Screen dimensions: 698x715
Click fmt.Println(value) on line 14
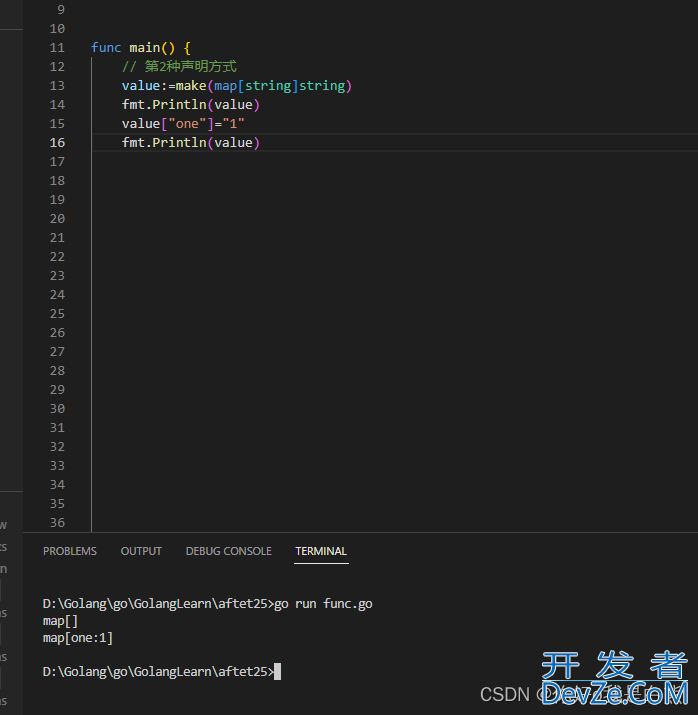tap(191, 105)
